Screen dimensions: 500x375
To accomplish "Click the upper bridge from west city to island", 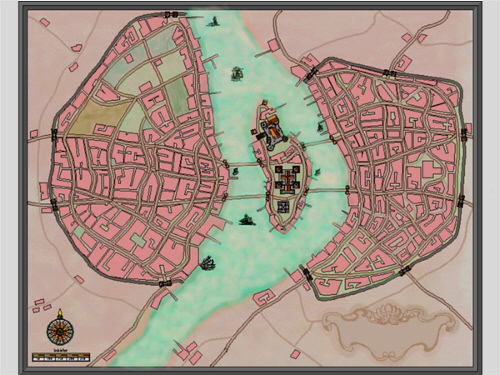I will (x=243, y=164).
